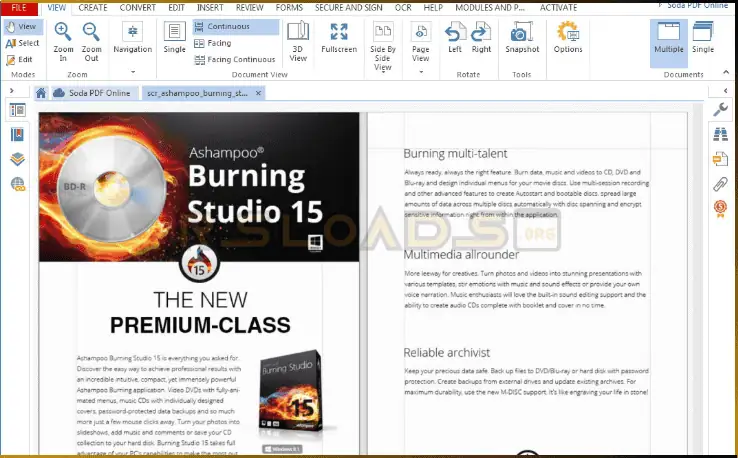Screen dimensions: 738x458
Task: Open the Options gear button
Action: point(567,37)
